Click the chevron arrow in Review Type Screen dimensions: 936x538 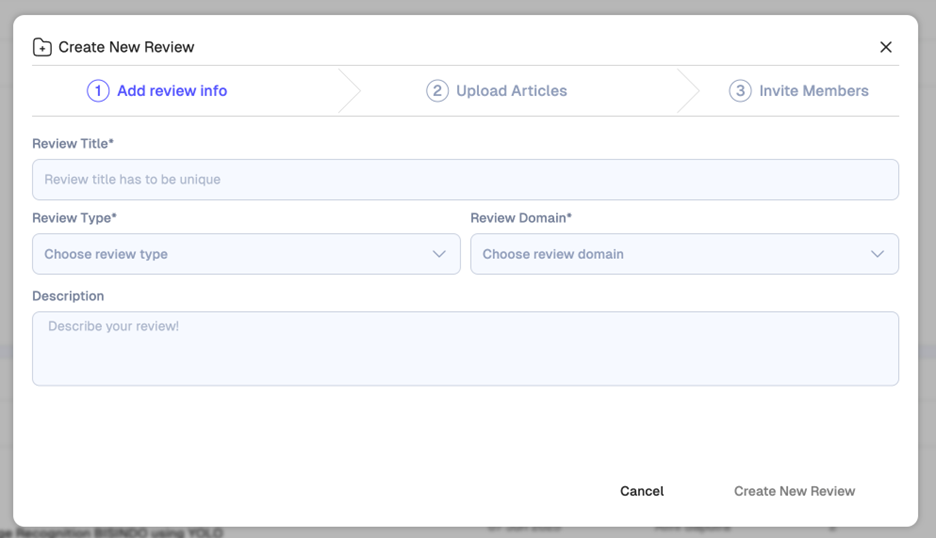439,254
